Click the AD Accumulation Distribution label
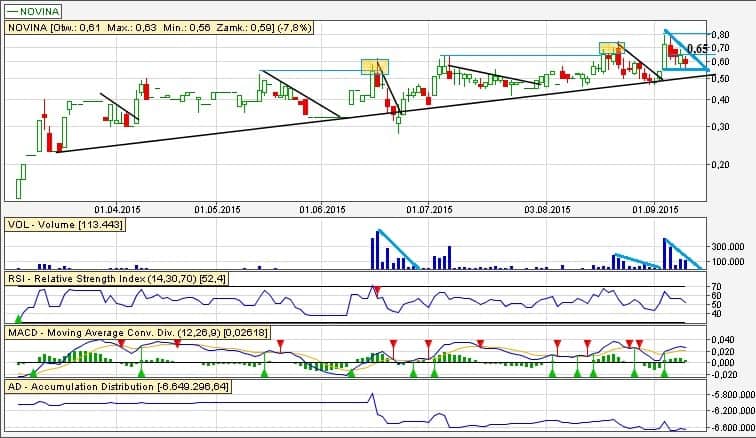The height and width of the screenshot is (438, 756). [118, 386]
